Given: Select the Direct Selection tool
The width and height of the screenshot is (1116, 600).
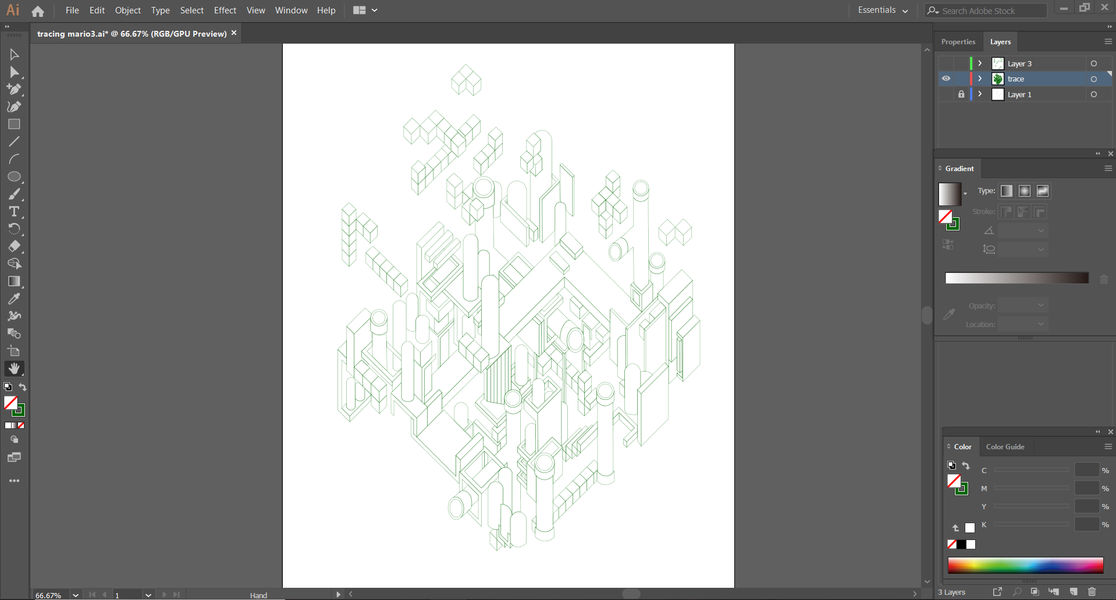Looking at the screenshot, I should click(x=14, y=72).
